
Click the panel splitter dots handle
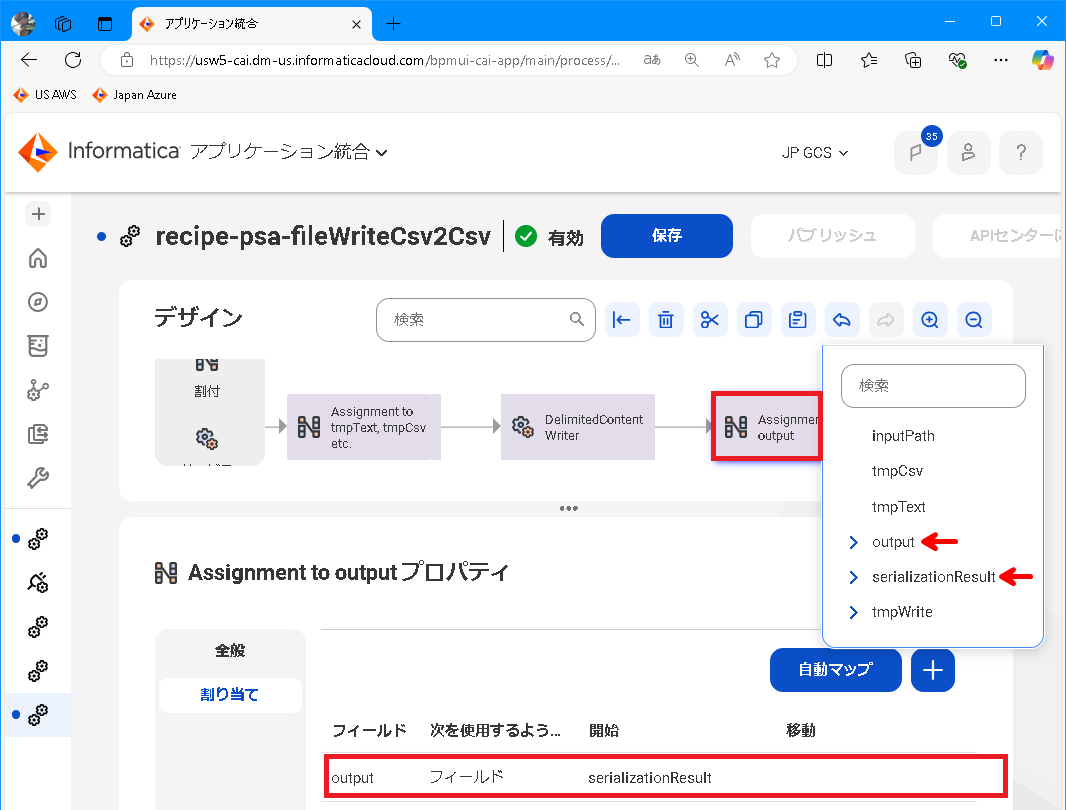[568, 509]
